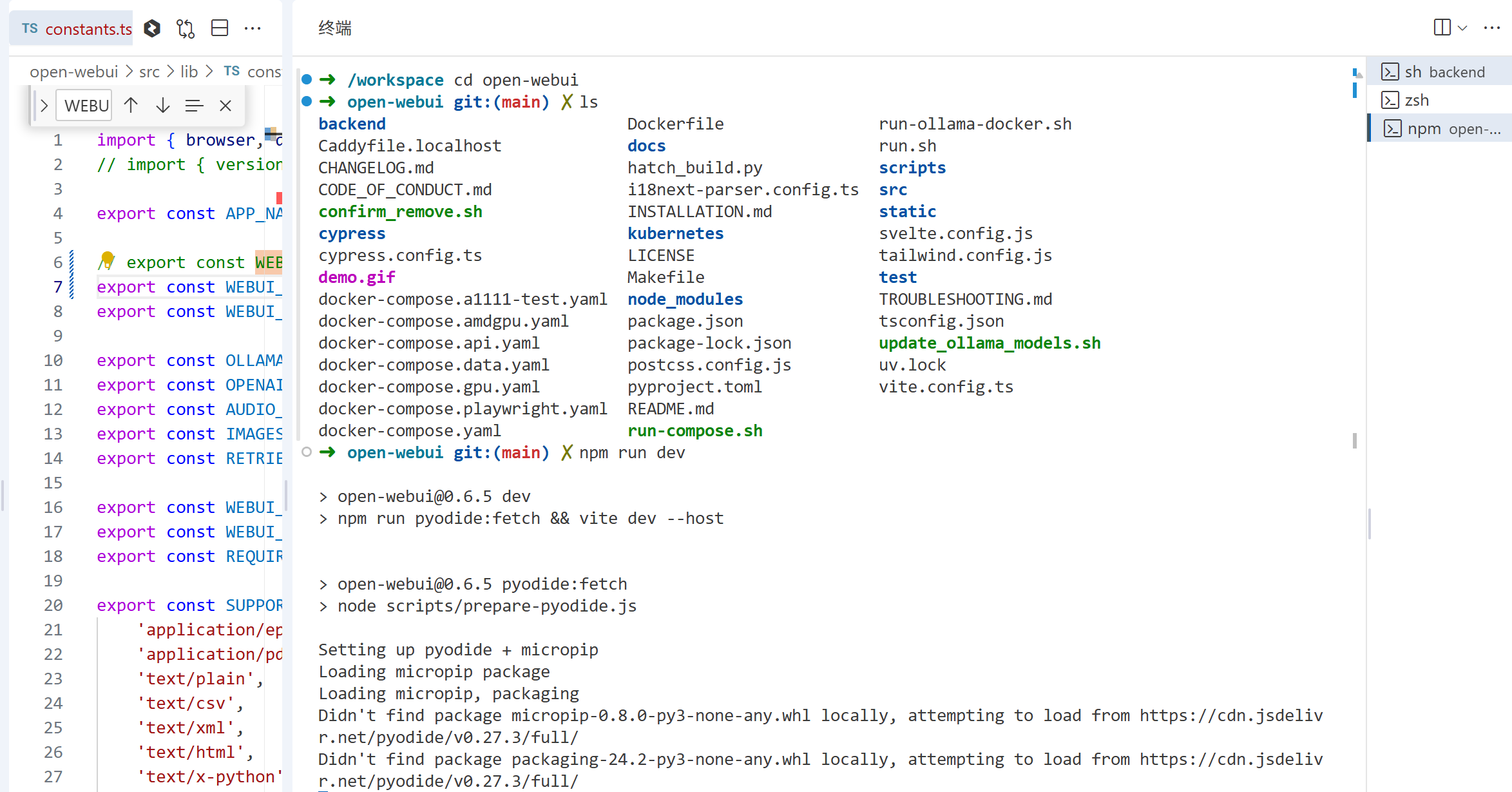
Task: Toggle find in selection icon
Action: point(194,105)
